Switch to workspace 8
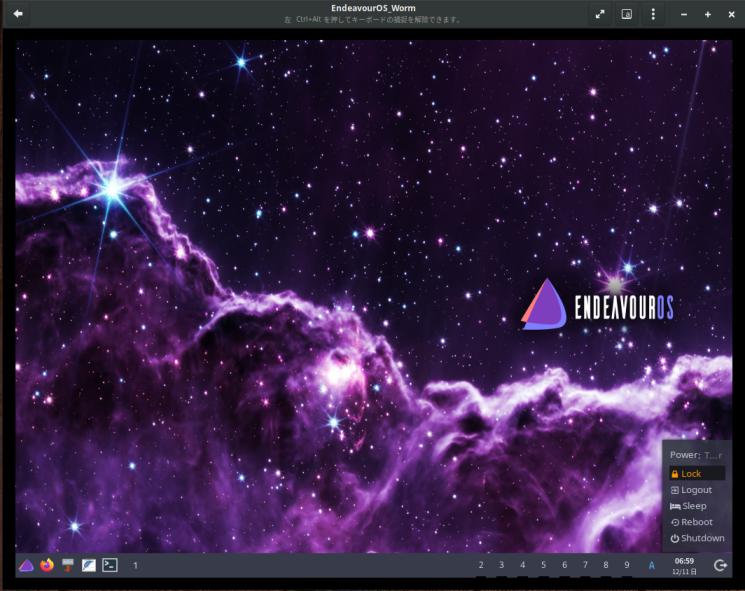This screenshot has width=745, height=591. tap(605, 565)
